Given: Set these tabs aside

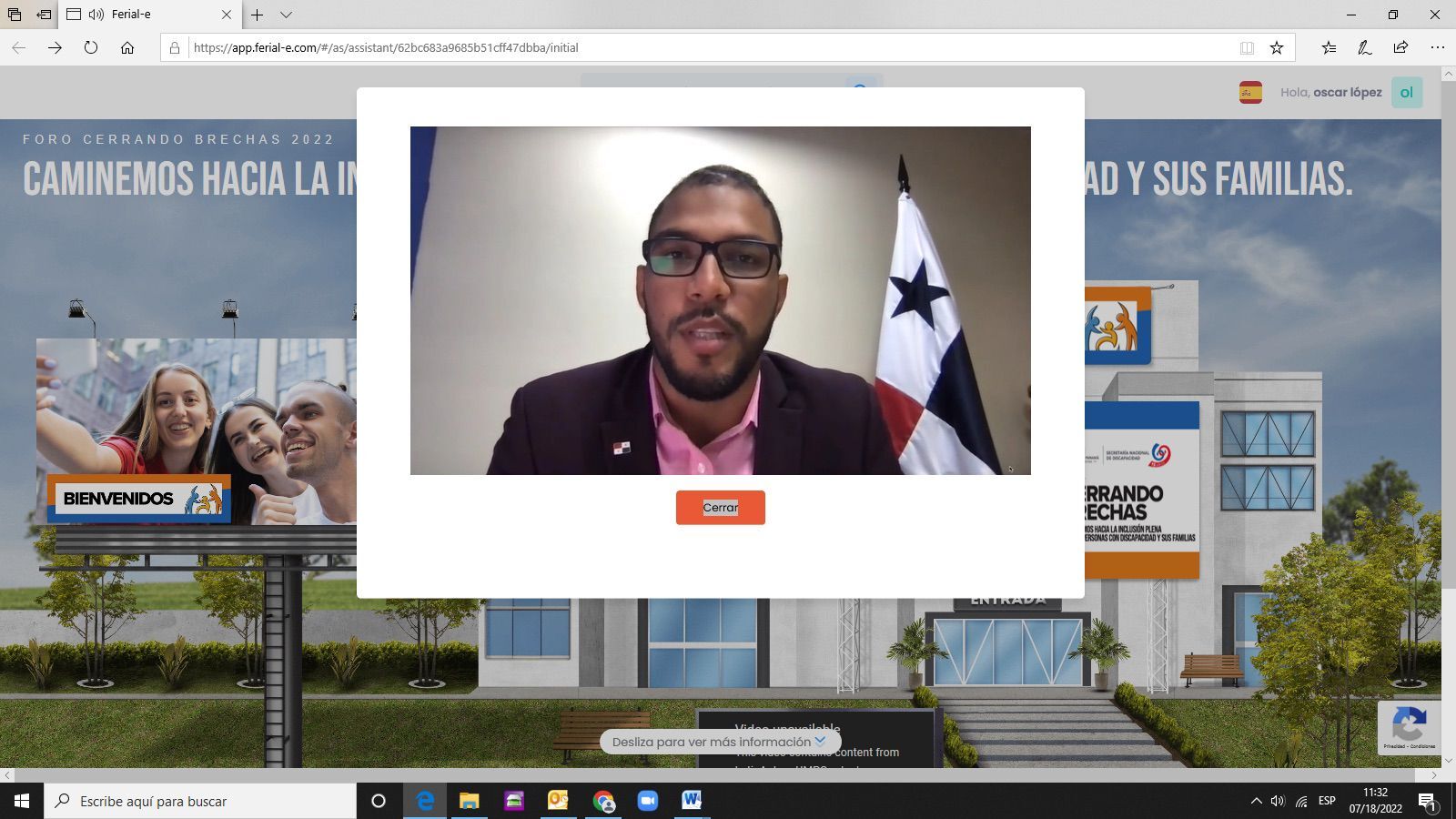Looking at the screenshot, I should click(x=44, y=15).
